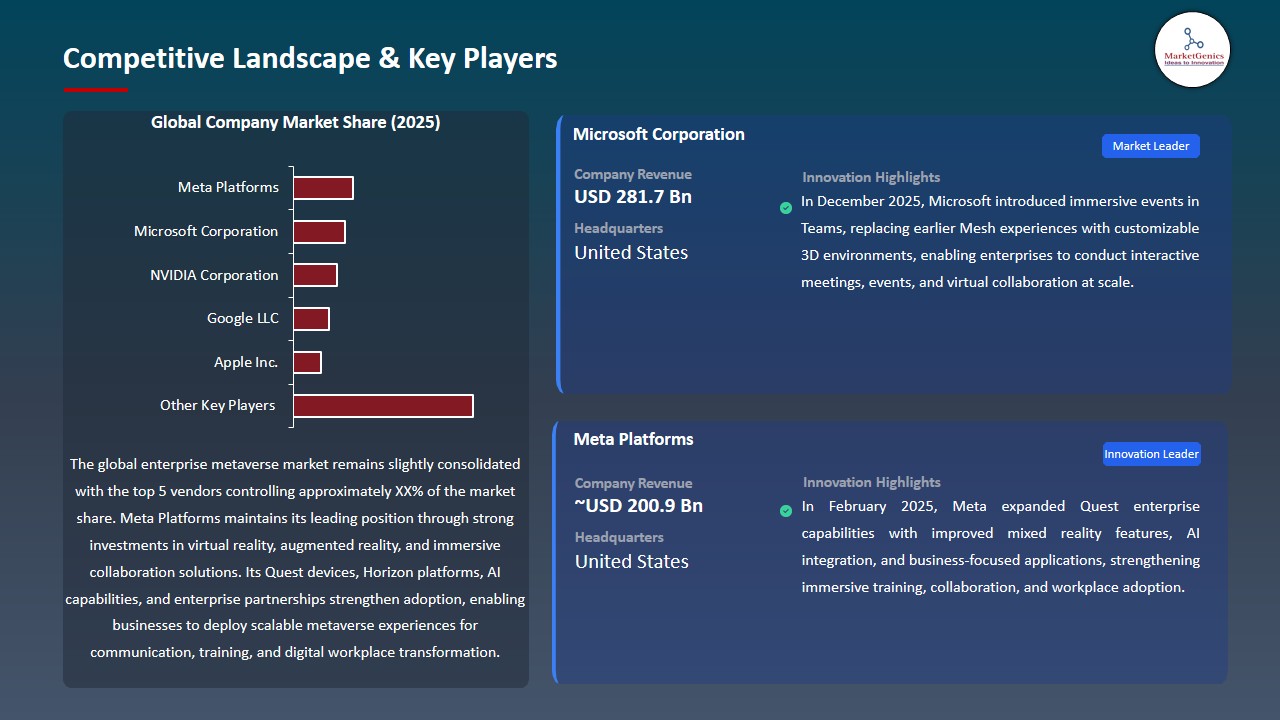This screenshot has height=720, width=1280.
Task: Click Headquarters label in Meta card
Action: [619, 537]
